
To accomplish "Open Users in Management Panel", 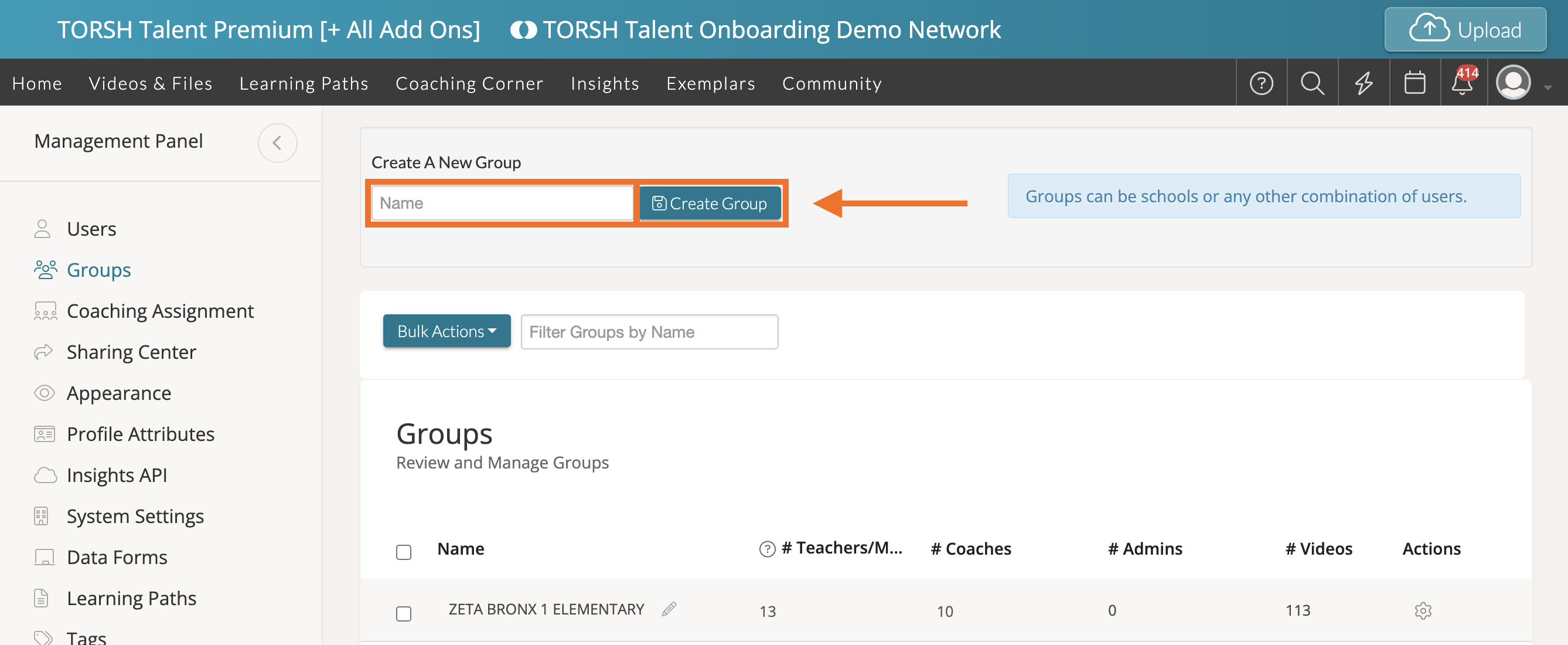I will pyautogui.click(x=91, y=229).
